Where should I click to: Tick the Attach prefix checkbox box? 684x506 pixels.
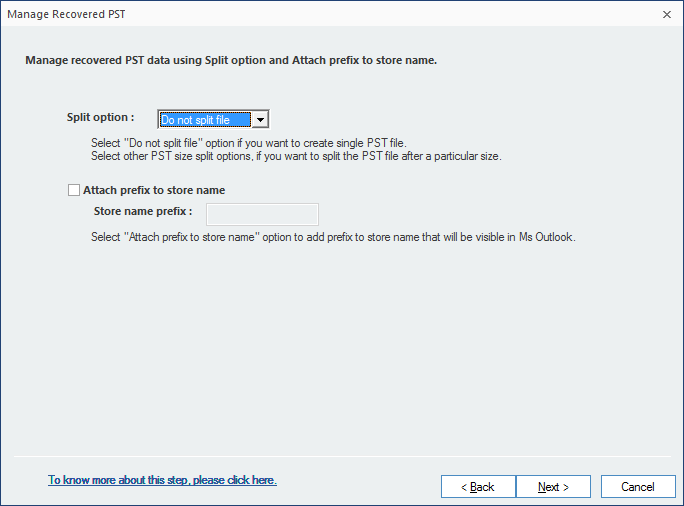tap(73, 190)
